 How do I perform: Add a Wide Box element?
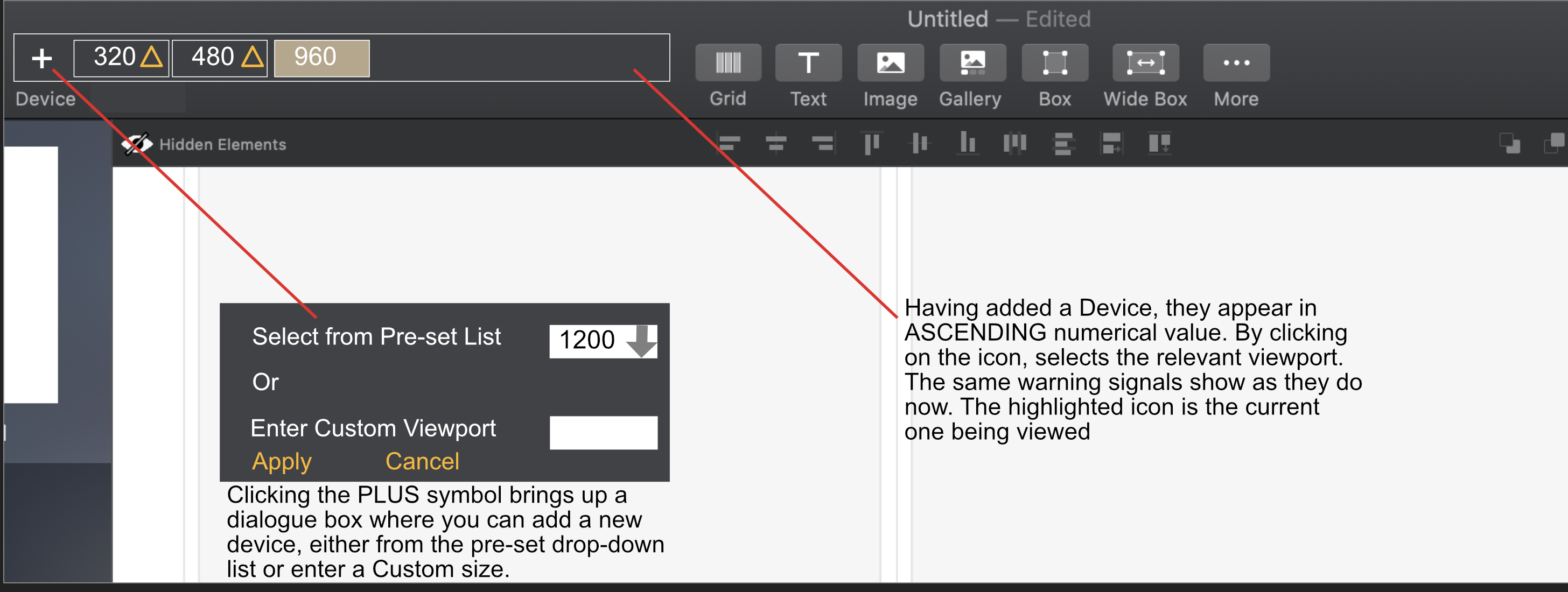[x=1145, y=62]
